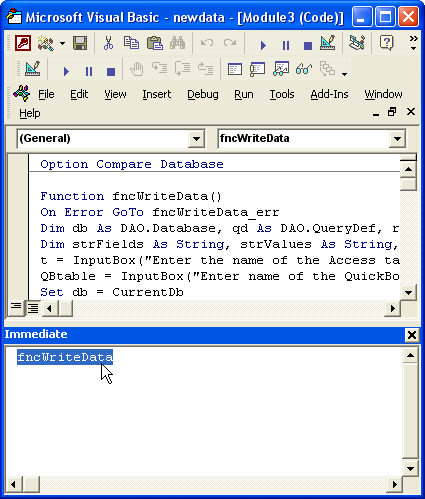The image size is (425, 499).
Task: Open the Run menu
Action: pyautogui.click(x=244, y=95)
